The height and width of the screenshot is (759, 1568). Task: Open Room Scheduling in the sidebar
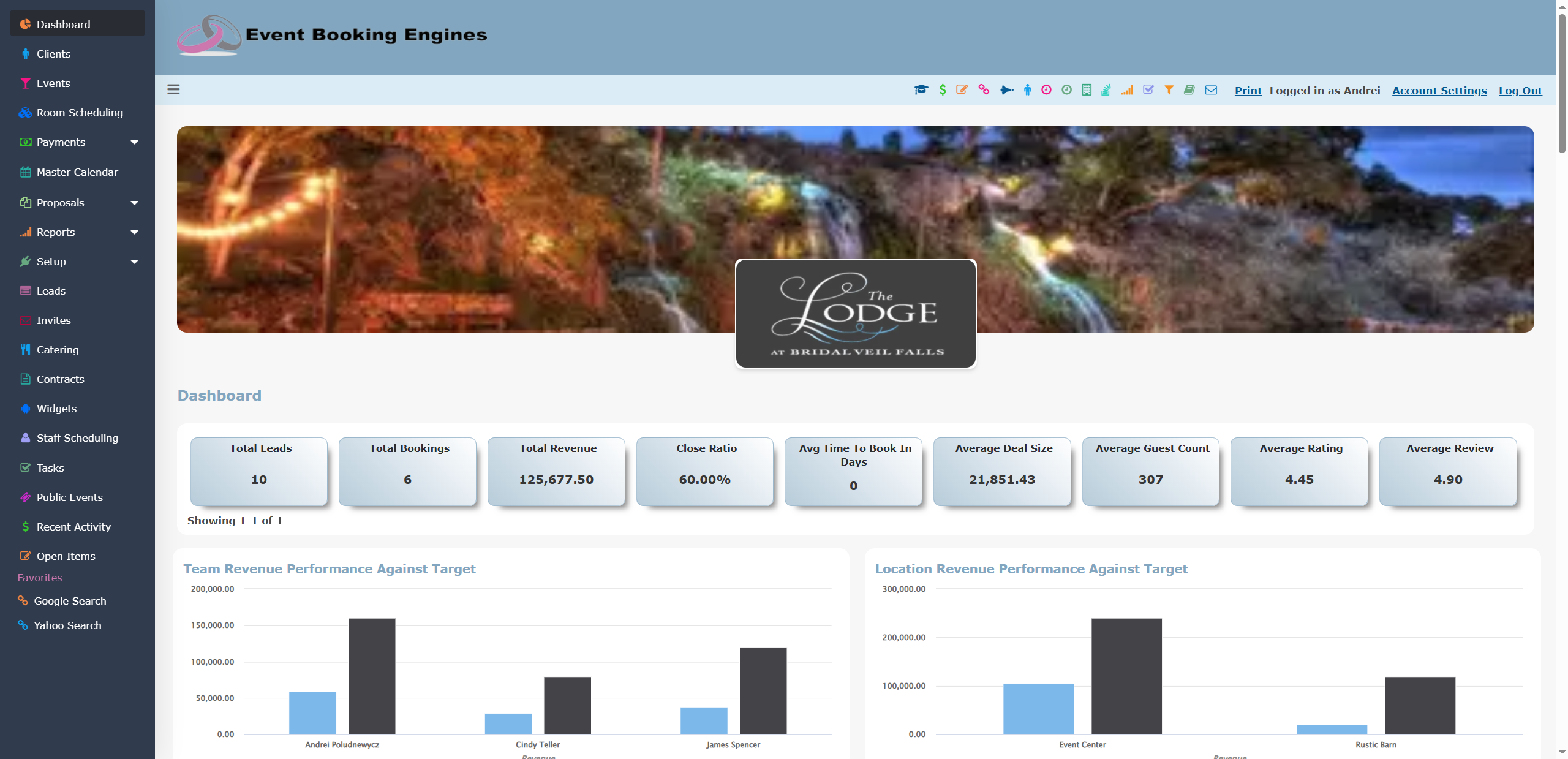(x=77, y=113)
